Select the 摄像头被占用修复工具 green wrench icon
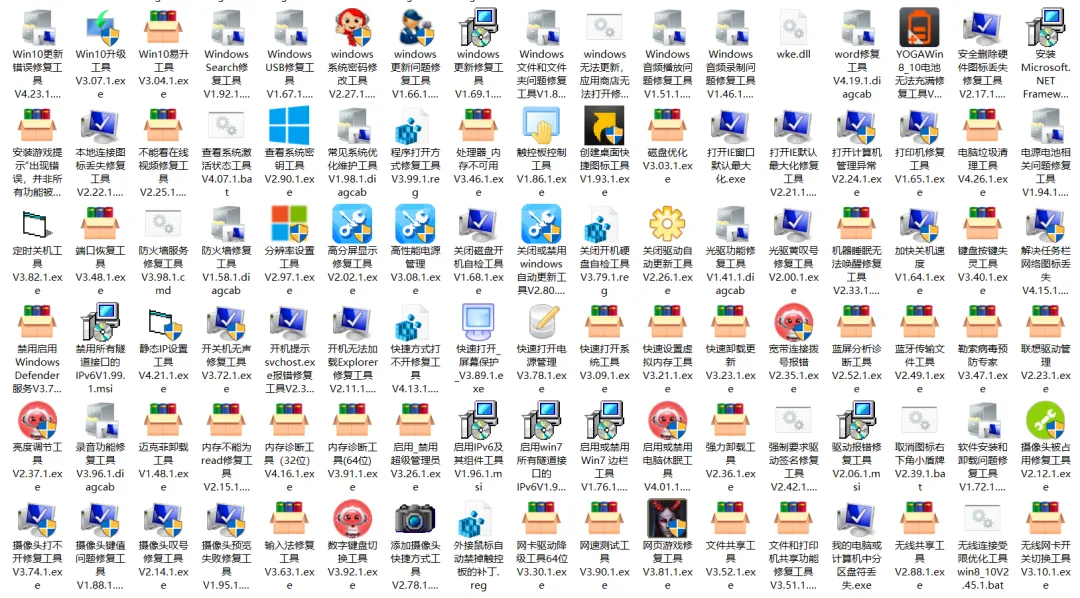This screenshot has width=1080, height=598. click(1046, 421)
